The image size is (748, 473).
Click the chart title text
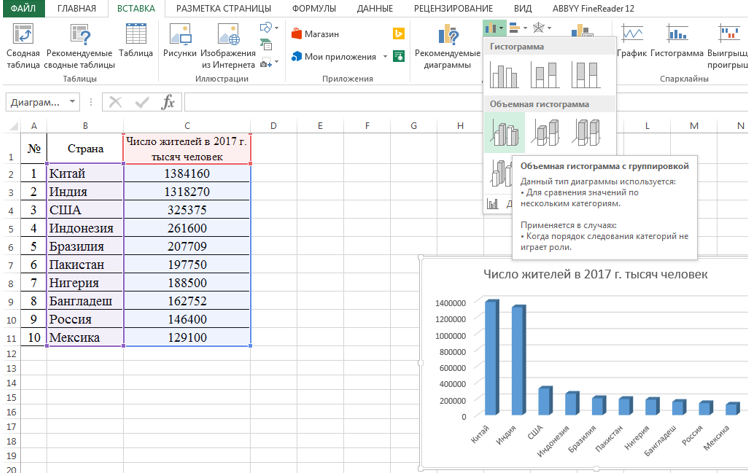[595, 274]
